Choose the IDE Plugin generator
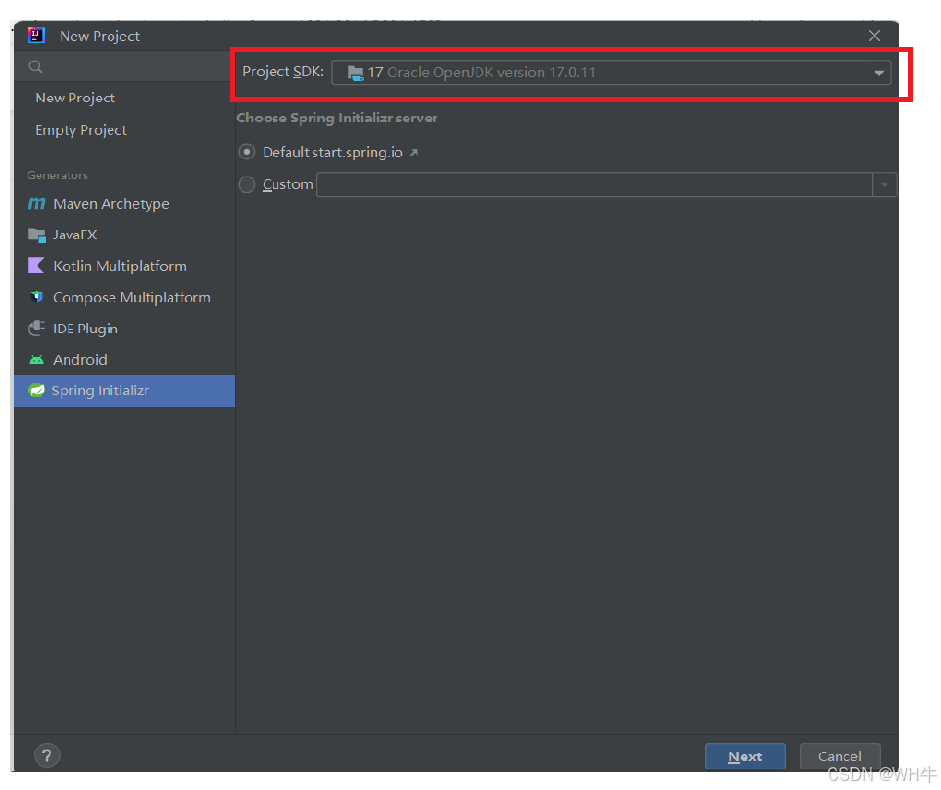Image resolution: width=941 pixels, height=790 pixels. click(x=124, y=328)
